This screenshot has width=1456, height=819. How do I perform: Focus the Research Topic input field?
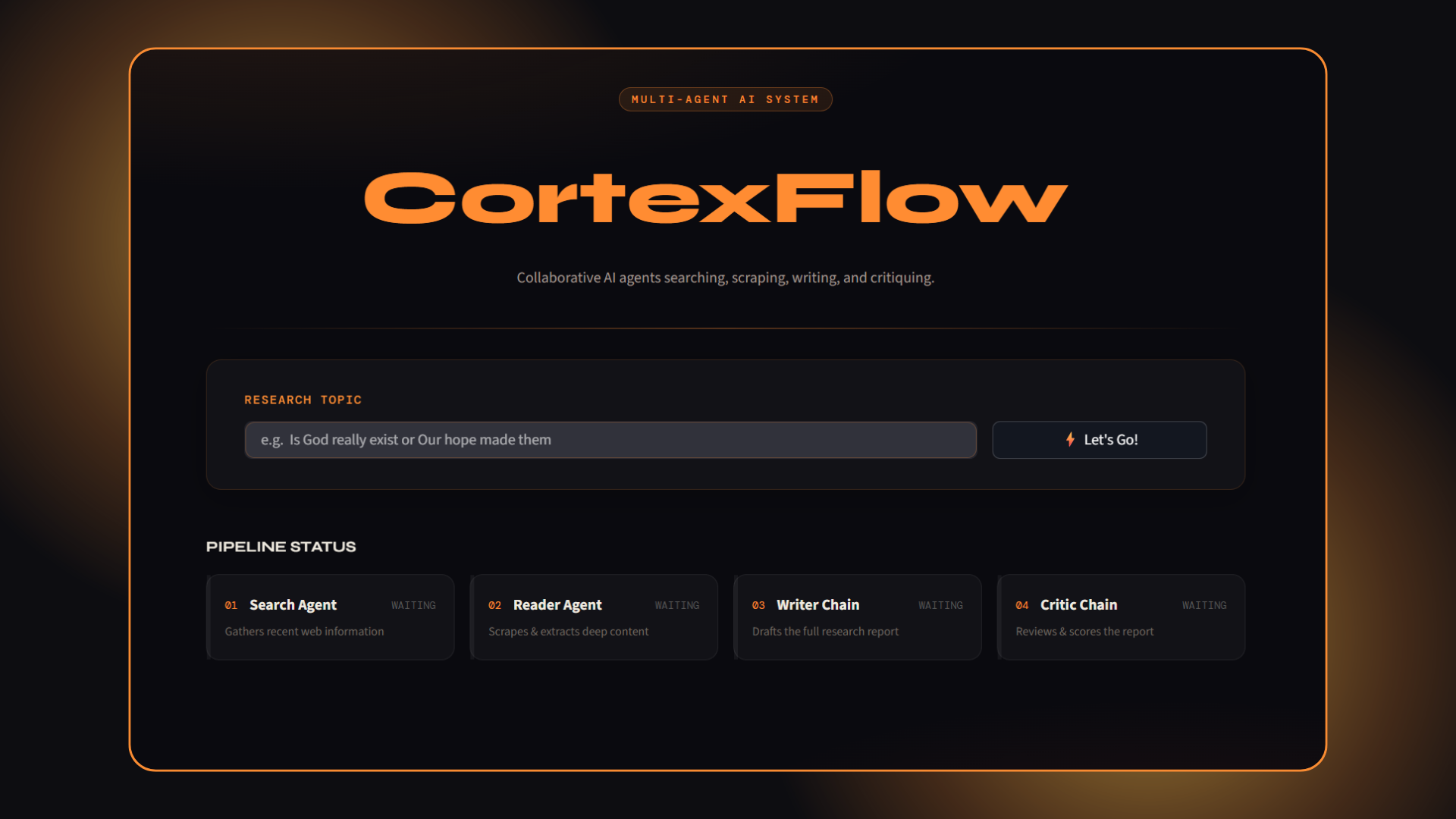coord(610,440)
